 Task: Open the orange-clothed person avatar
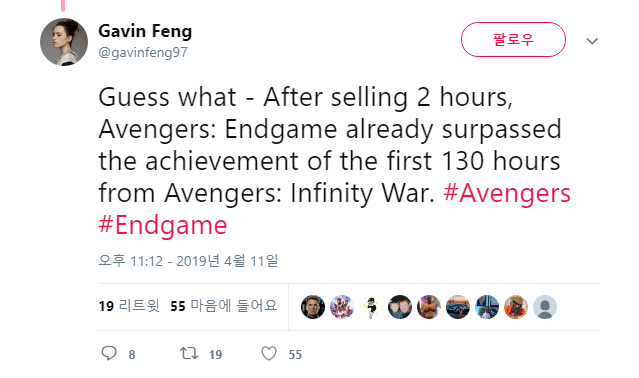click(516, 307)
